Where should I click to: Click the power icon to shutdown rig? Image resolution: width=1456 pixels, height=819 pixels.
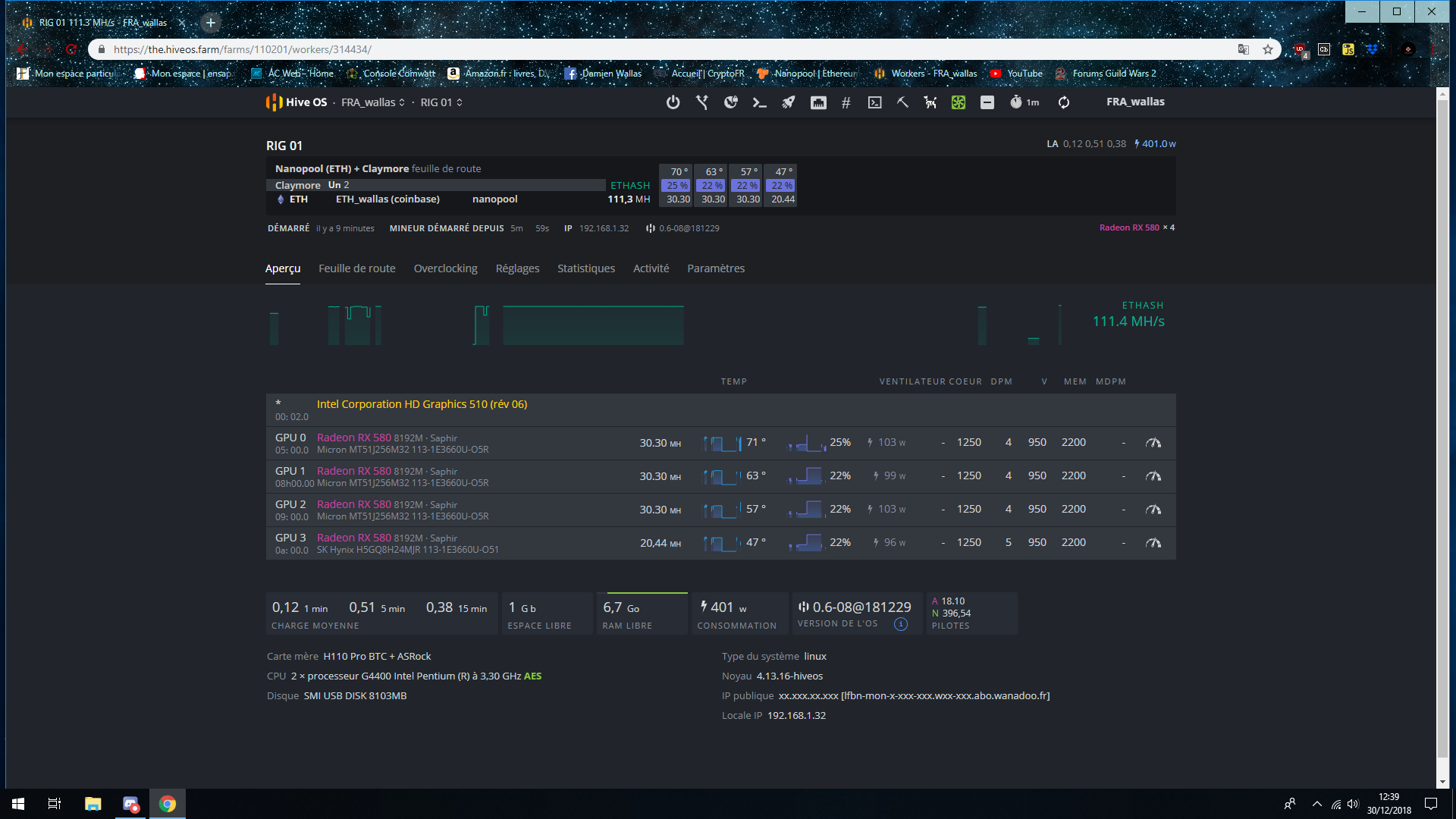pos(672,102)
